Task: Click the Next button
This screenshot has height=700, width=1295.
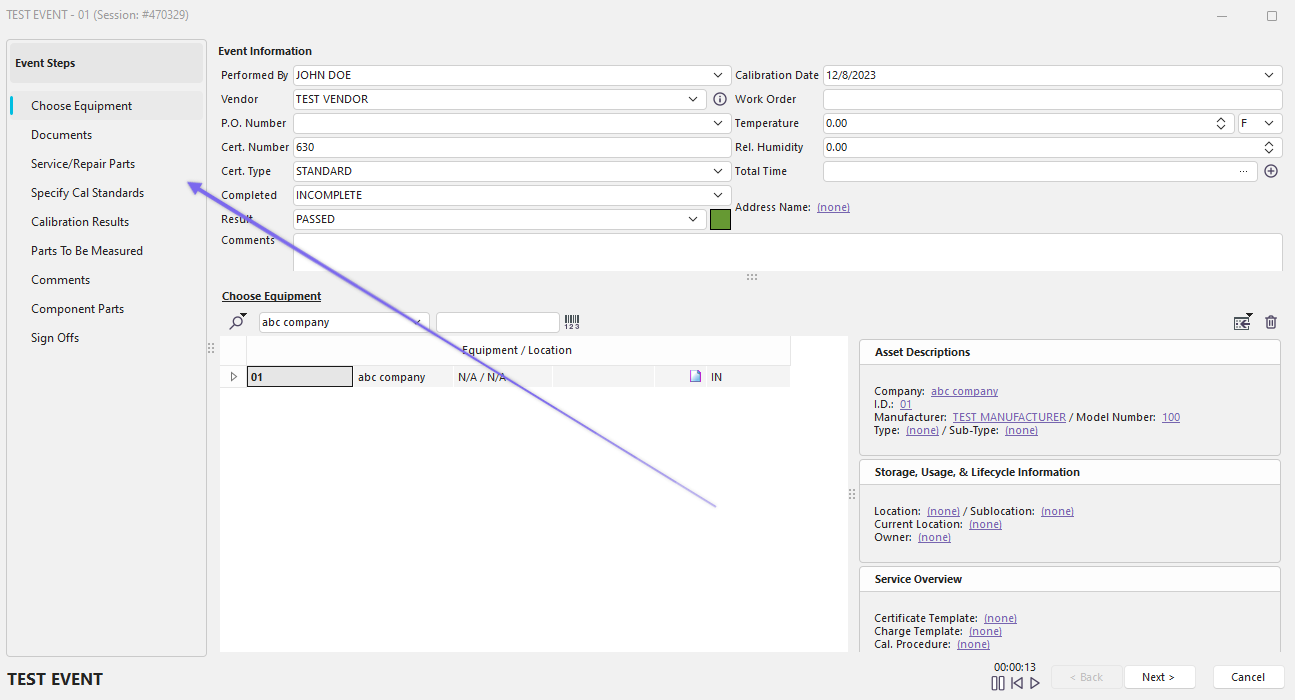Action: tap(1159, 677)
